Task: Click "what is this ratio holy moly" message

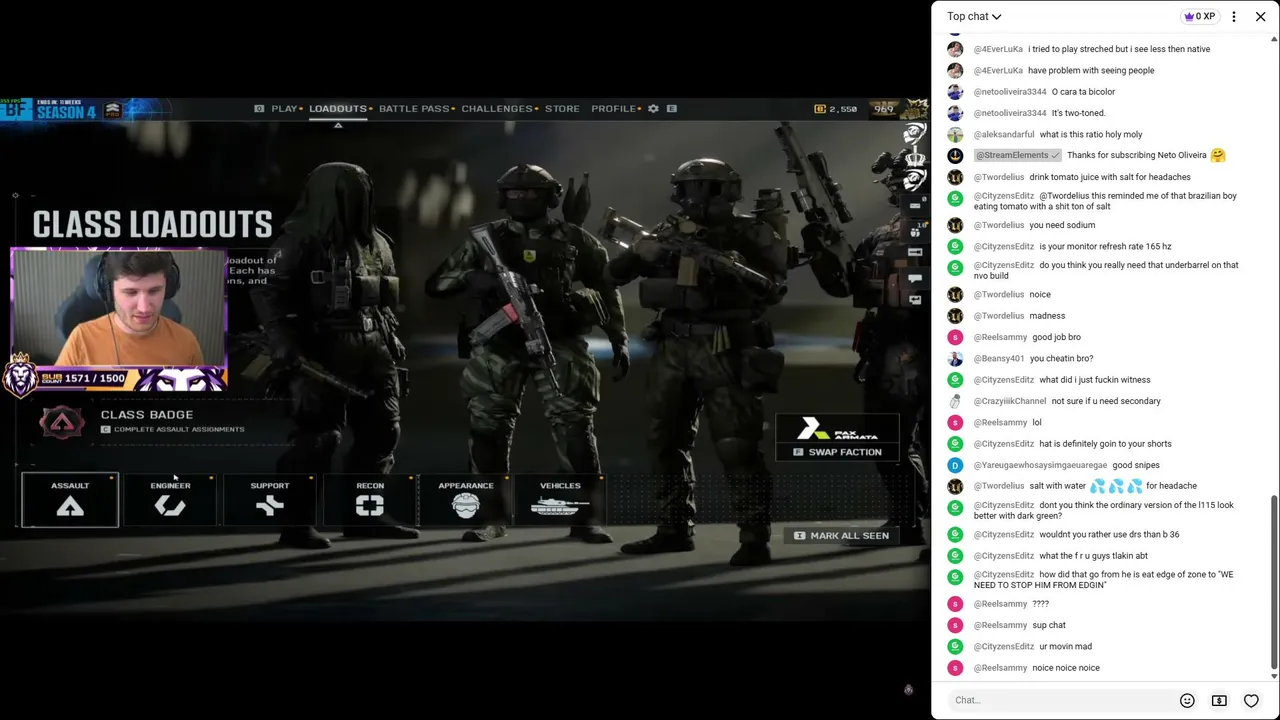Action: (x=1091, y=134)
